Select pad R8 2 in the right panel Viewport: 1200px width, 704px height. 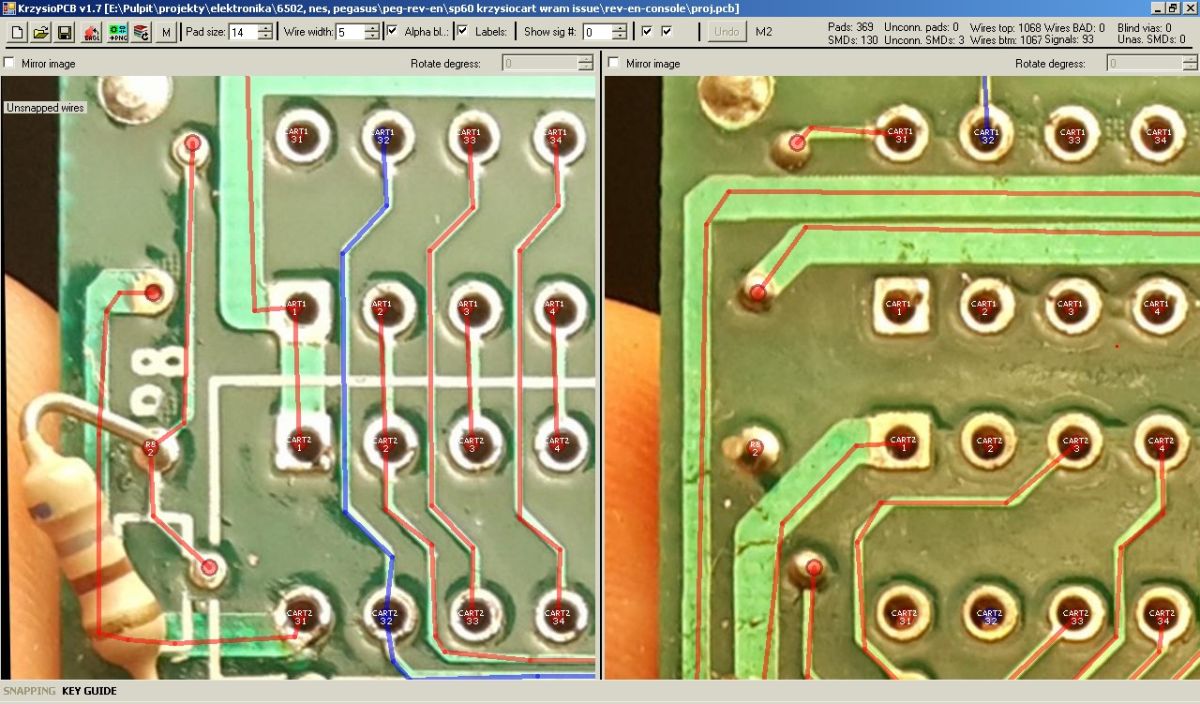click(x=755, y=448)
